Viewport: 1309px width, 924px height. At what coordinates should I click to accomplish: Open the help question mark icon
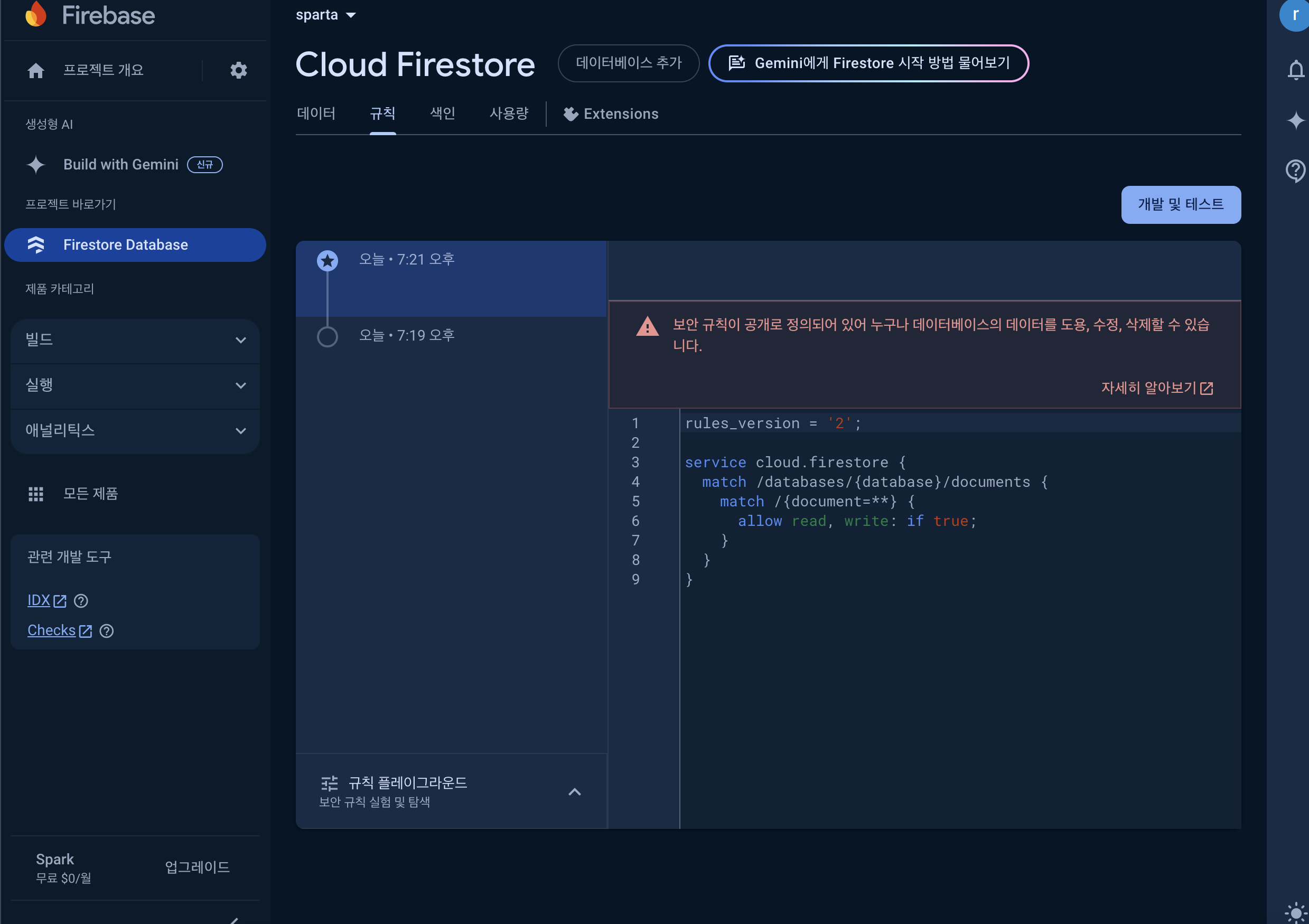point(1295,170)
